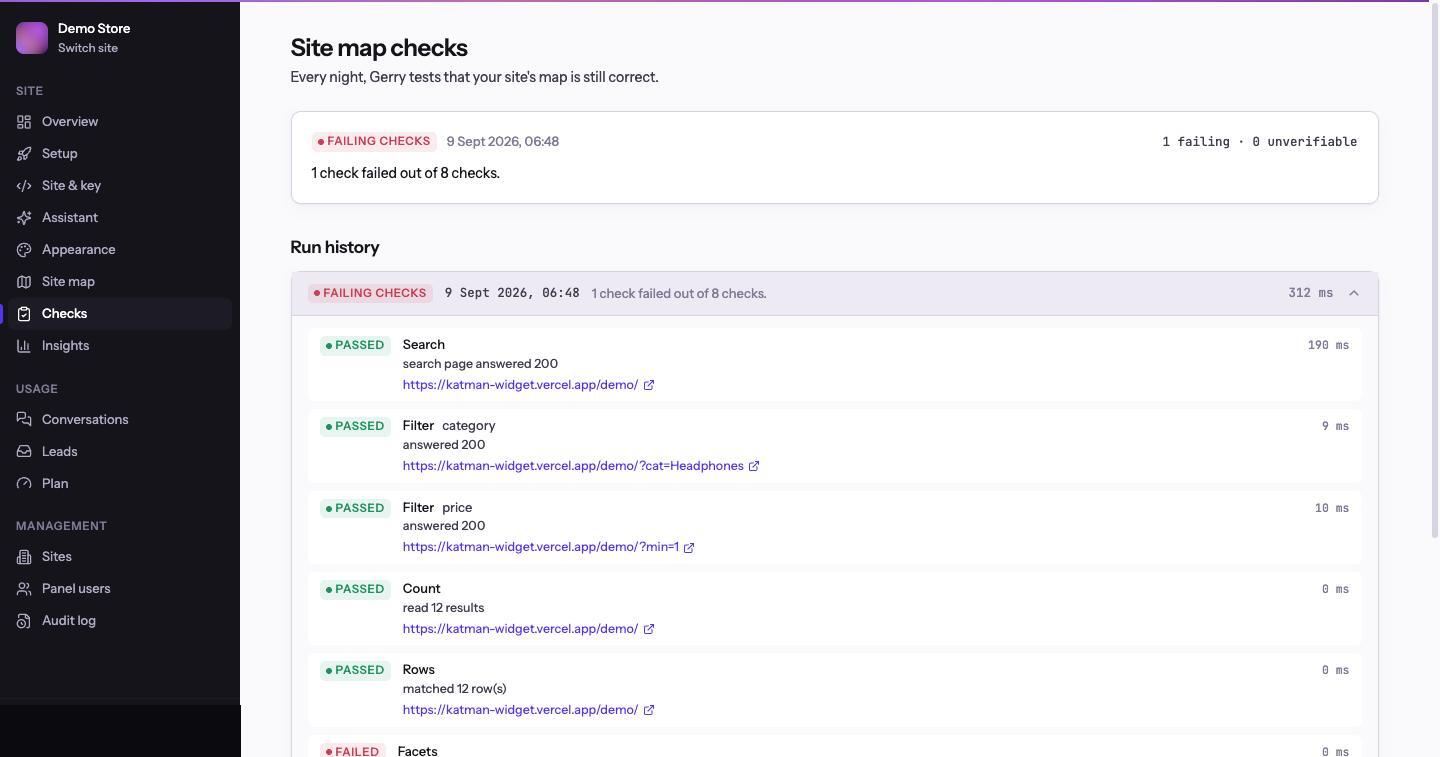Open external link icon on Count check
The image size is (1440, 757).
pos(649,629)
